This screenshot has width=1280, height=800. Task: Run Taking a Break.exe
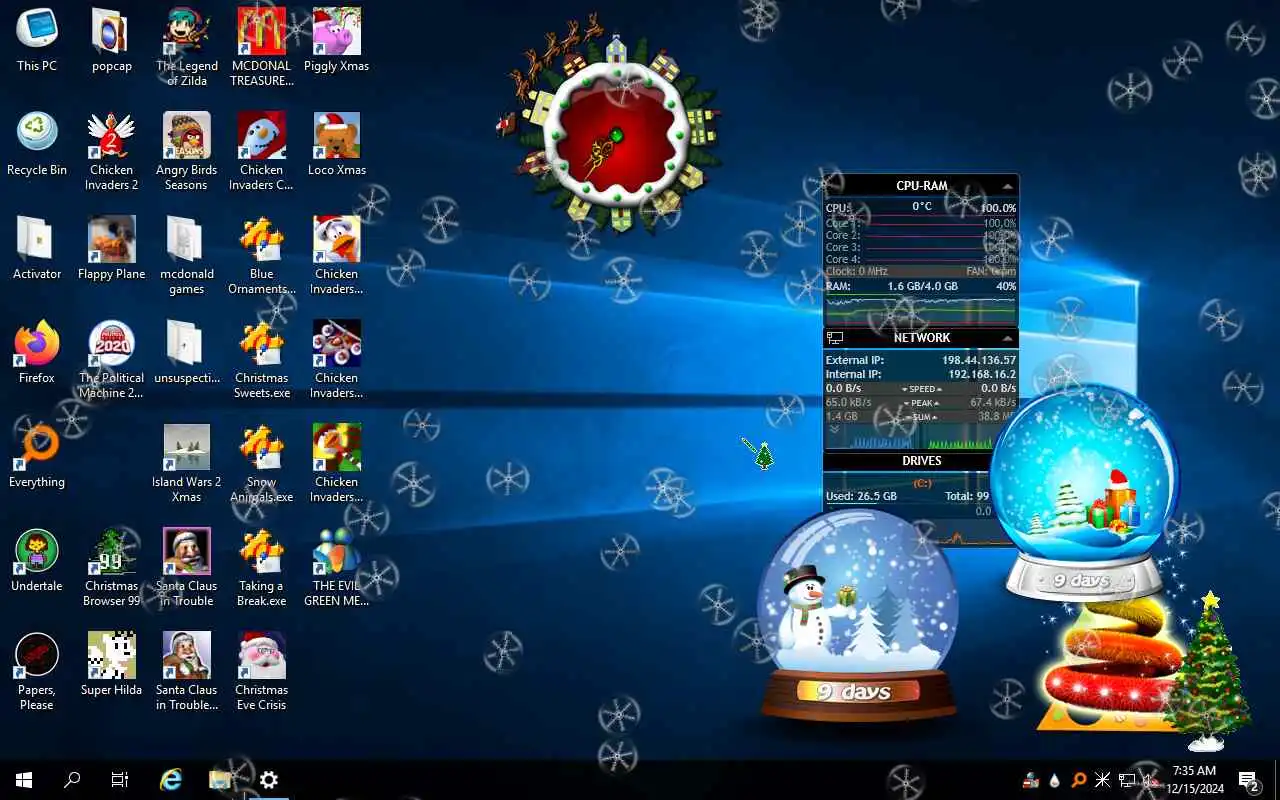[x=262, y=567]
